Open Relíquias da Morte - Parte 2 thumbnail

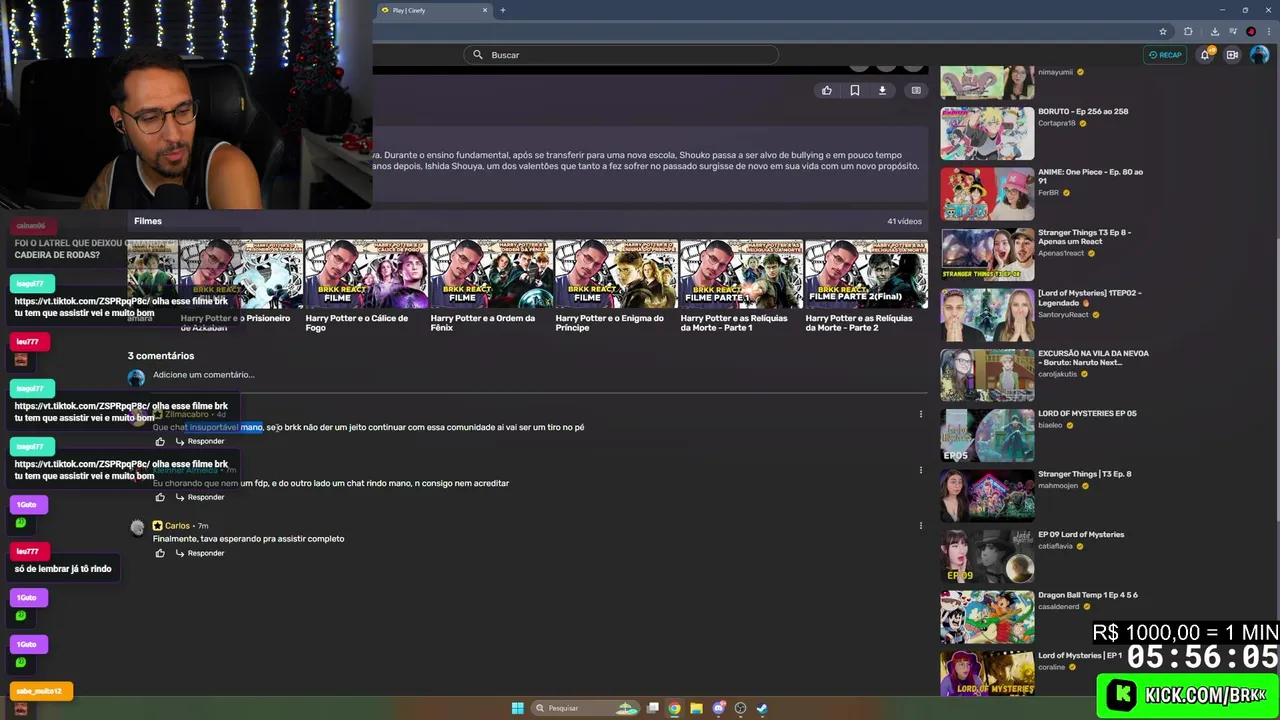(866, 274)
